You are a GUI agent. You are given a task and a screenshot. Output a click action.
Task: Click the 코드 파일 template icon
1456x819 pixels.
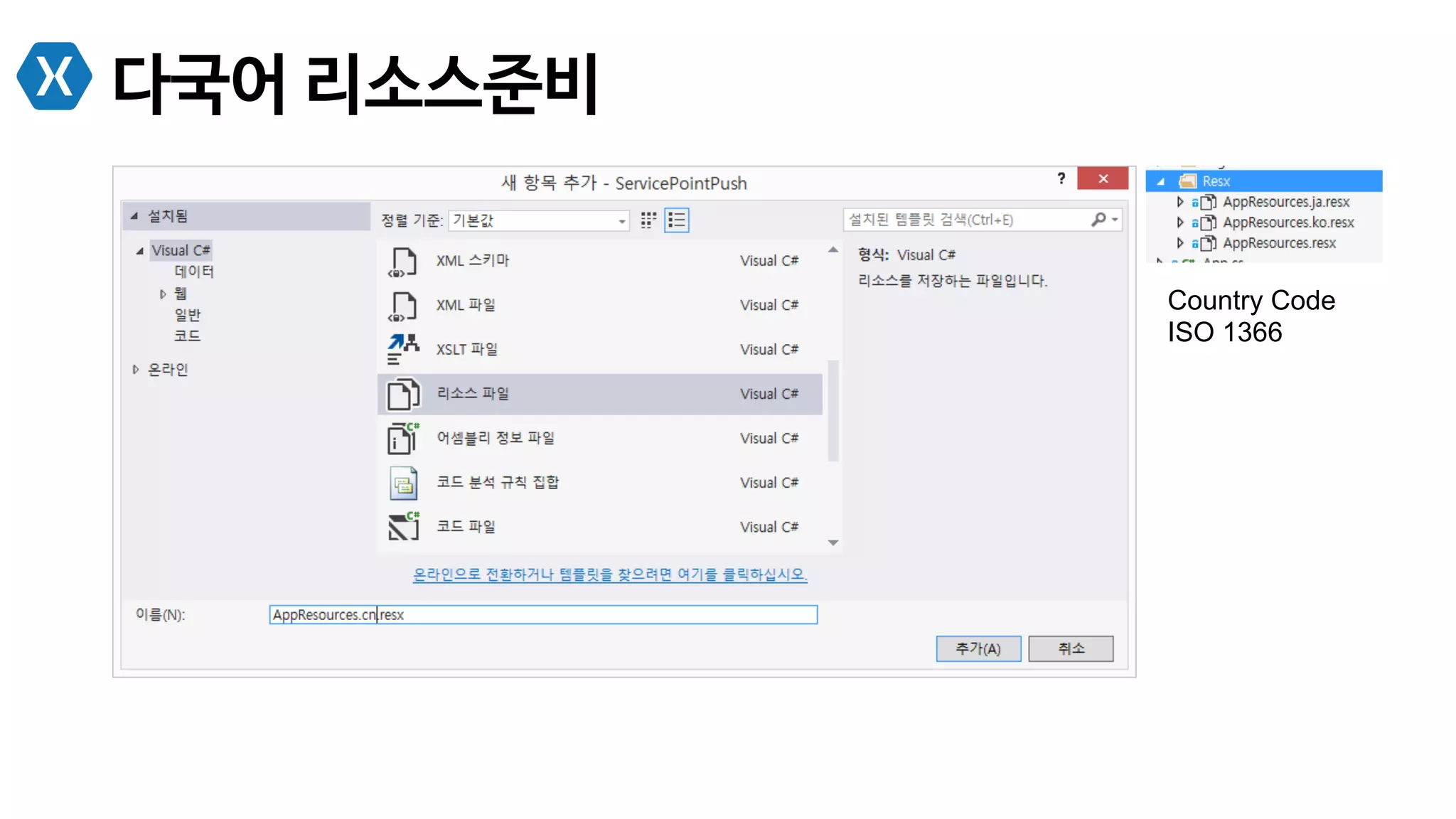(403, 528)
